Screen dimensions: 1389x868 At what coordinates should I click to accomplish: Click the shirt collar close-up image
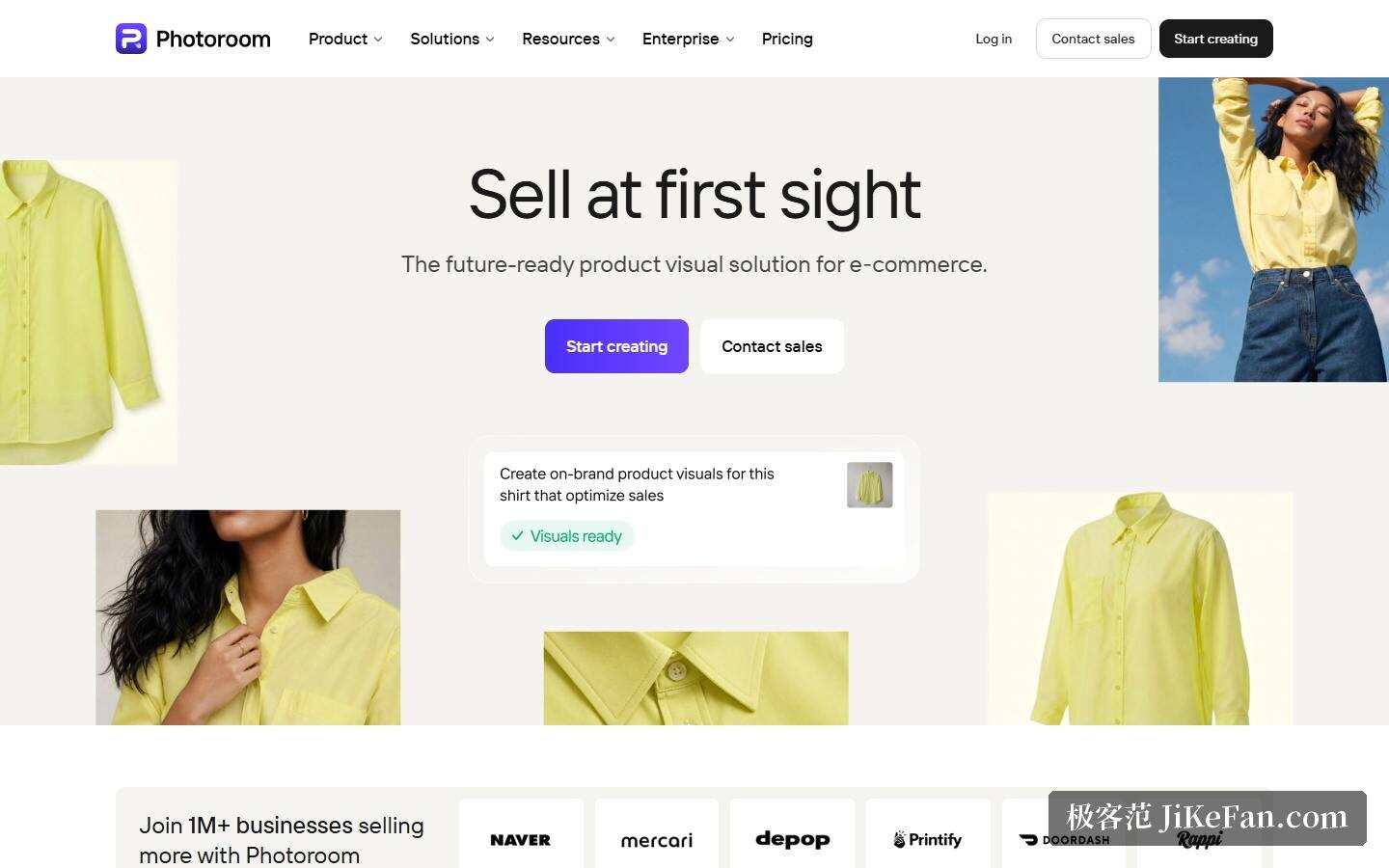tap(695, 678)
